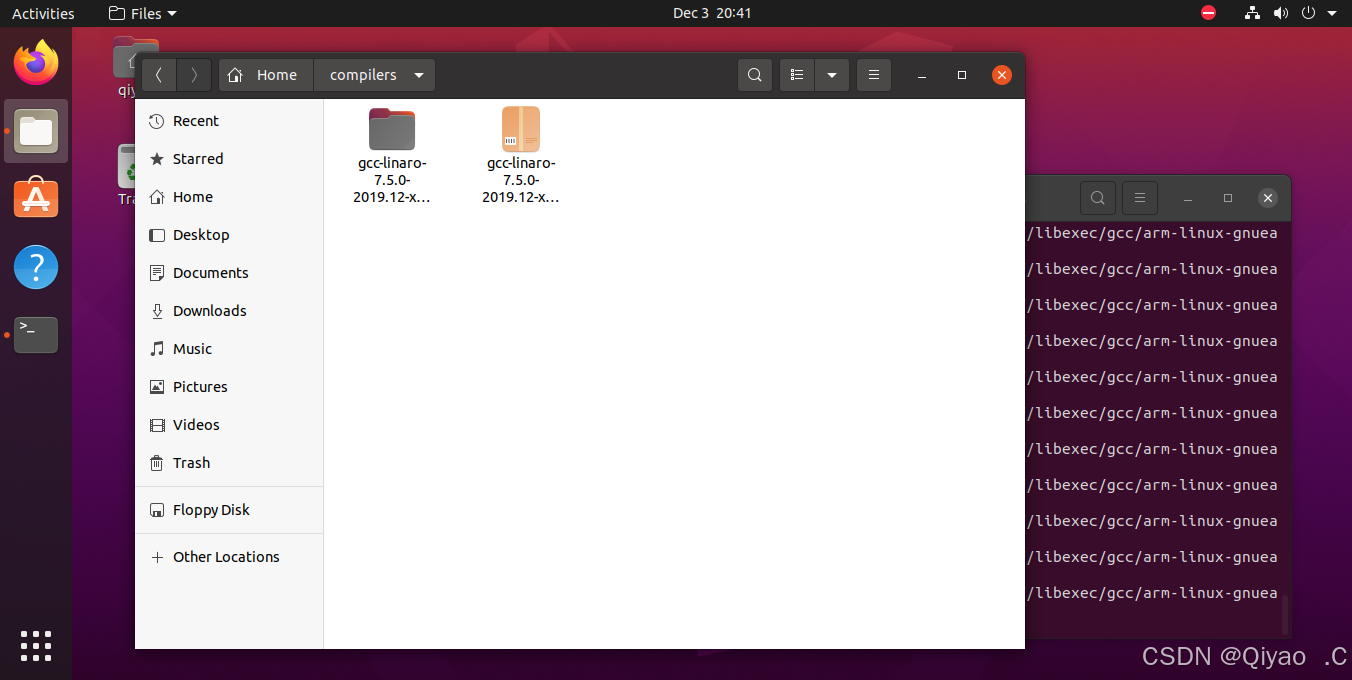Open the Files menu in the top bar
The width and height of the screenshot is (1352, 680).
coord(140,13)
